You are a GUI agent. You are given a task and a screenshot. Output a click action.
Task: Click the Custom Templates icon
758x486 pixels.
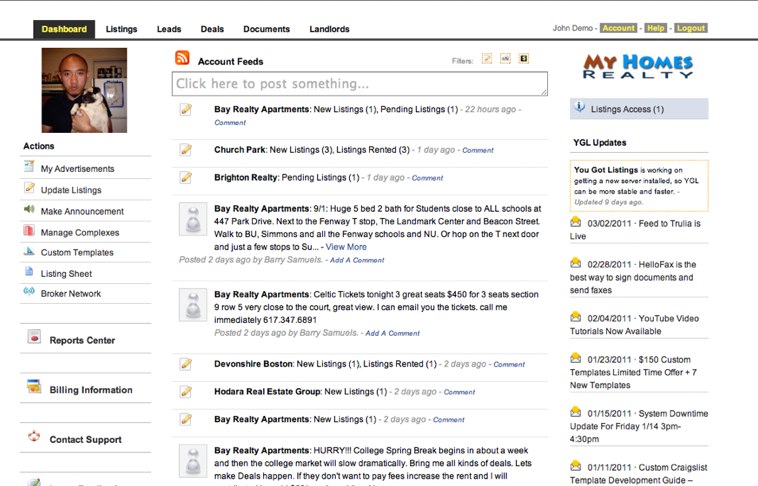pyautogui.click(x=29, y=251)
